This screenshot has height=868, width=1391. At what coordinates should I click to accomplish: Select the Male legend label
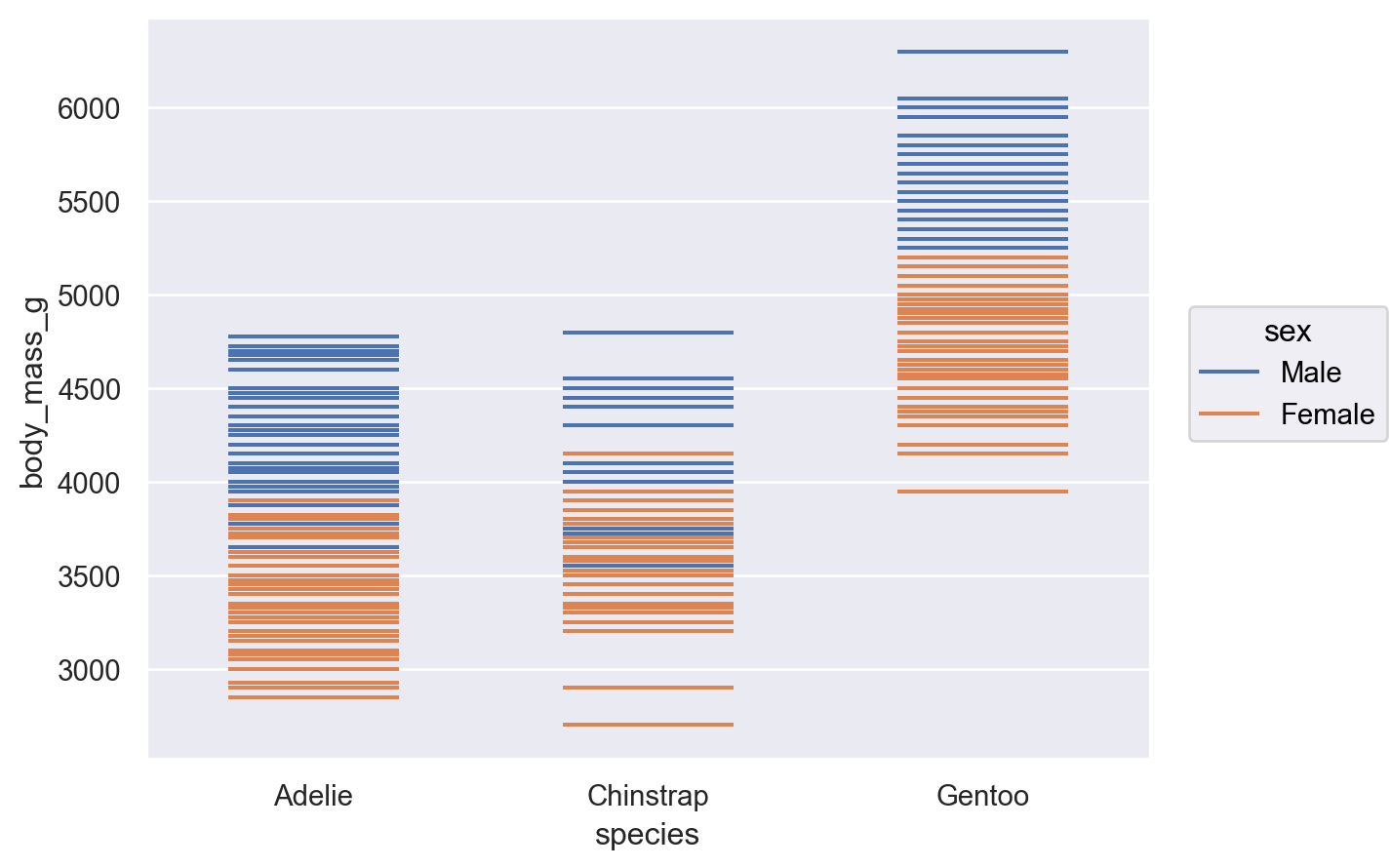1310,373
